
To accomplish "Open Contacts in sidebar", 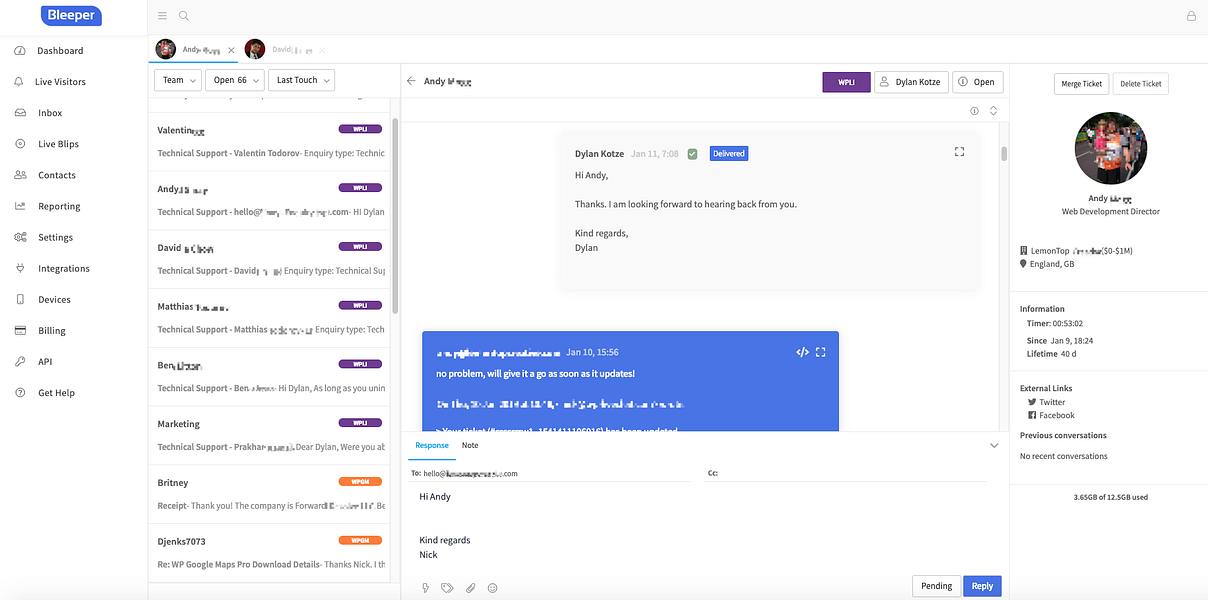I will 57,175.
